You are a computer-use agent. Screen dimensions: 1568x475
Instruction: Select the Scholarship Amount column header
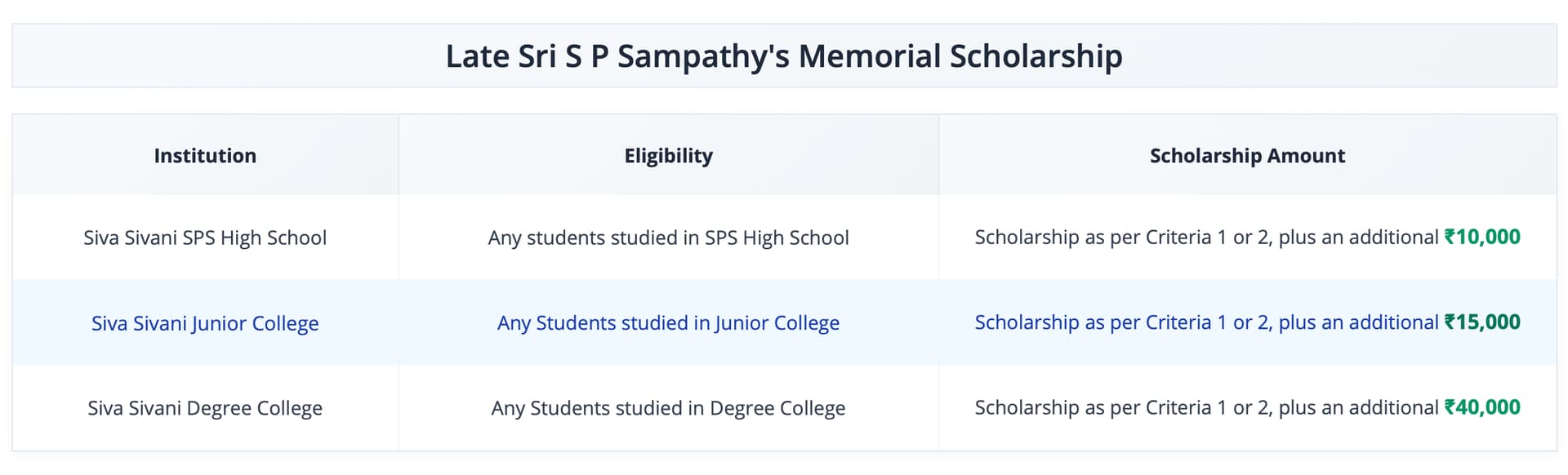(1247, 156)
